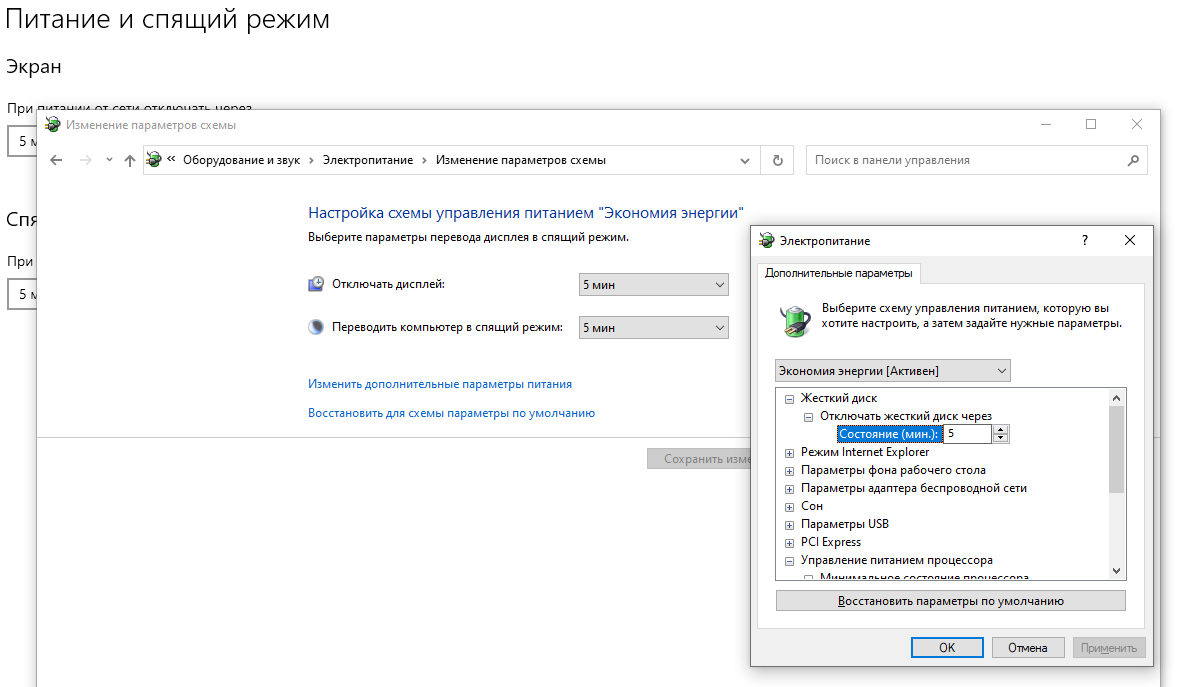Collapse 'Управление питанием процессора' node

coord(790,561)
